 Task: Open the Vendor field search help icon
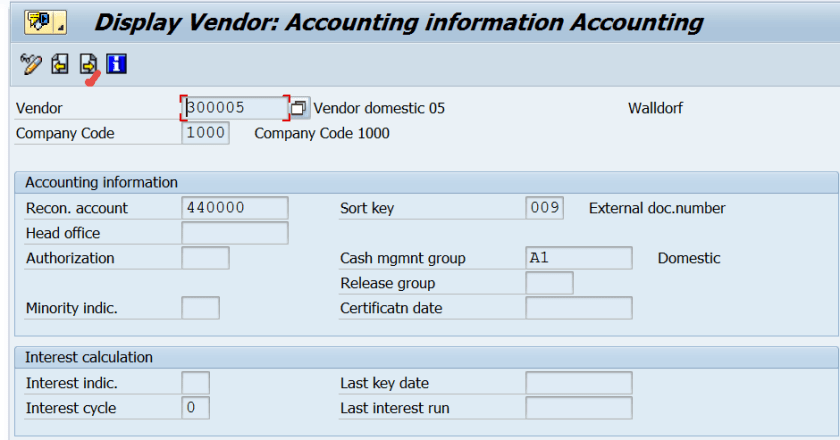(299, 108)
